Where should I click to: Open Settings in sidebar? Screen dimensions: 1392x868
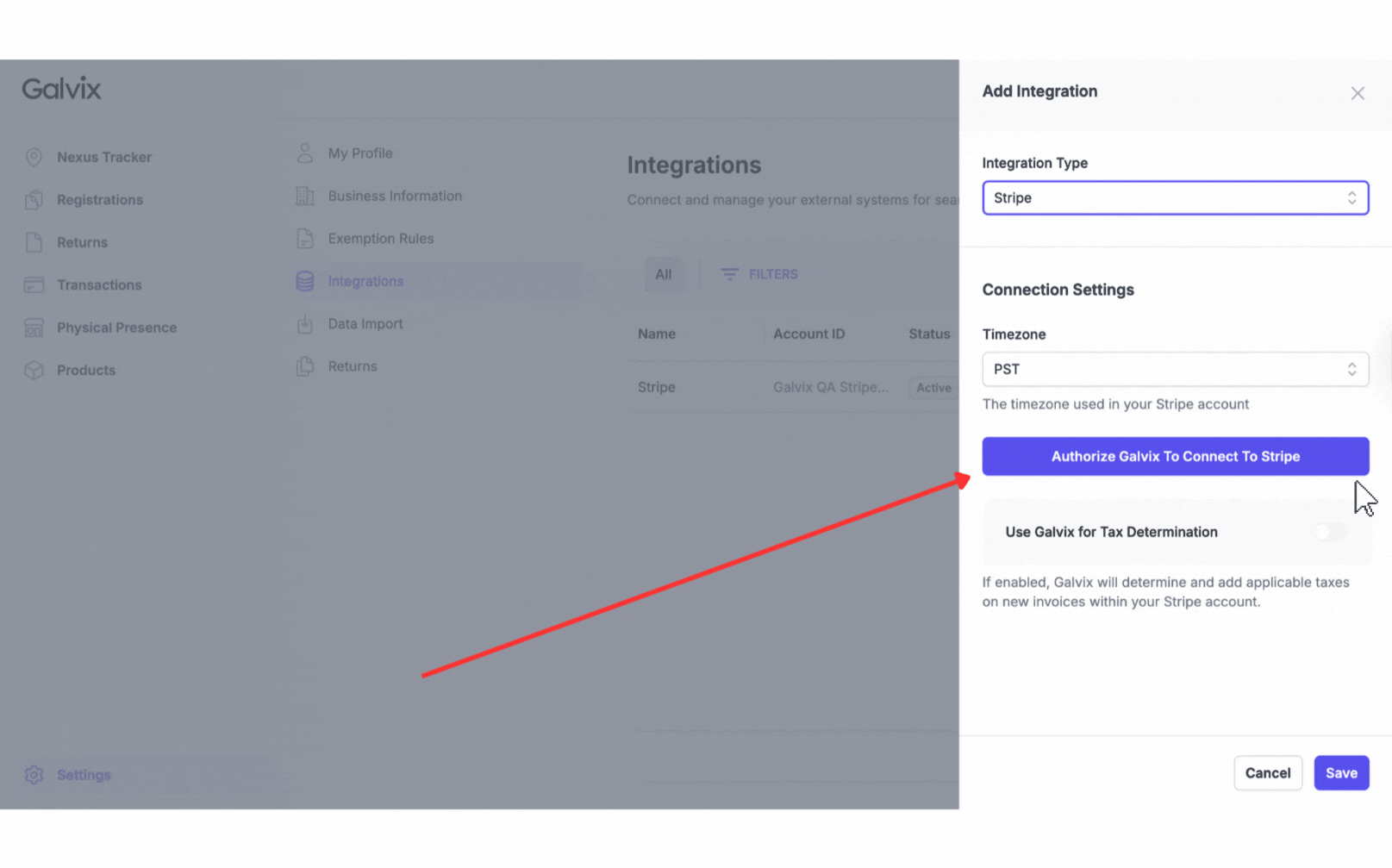84,775
